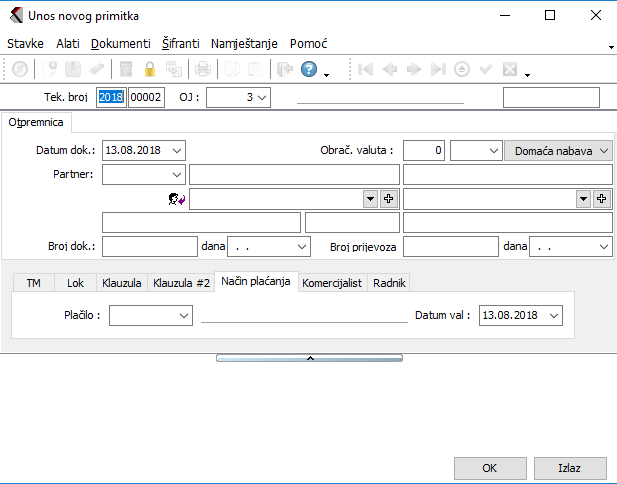Open the Datum dok. date dropdown
Screen dimensions: 617x484
tap(177, 150)
